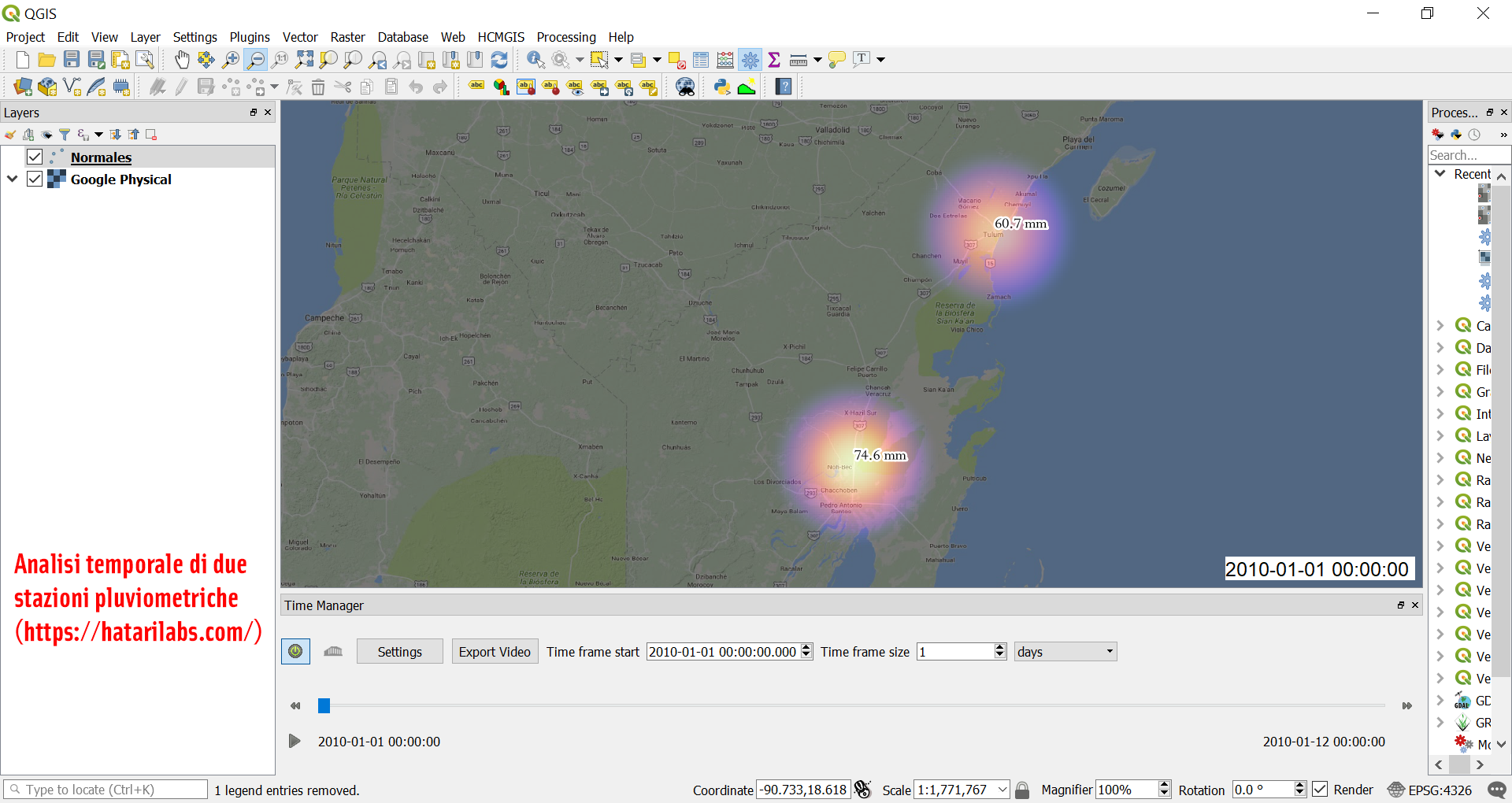Refresh the map canvas
Image resolution: width=1512 pixels, height=803 pixels.
click(x=499, y=60)
